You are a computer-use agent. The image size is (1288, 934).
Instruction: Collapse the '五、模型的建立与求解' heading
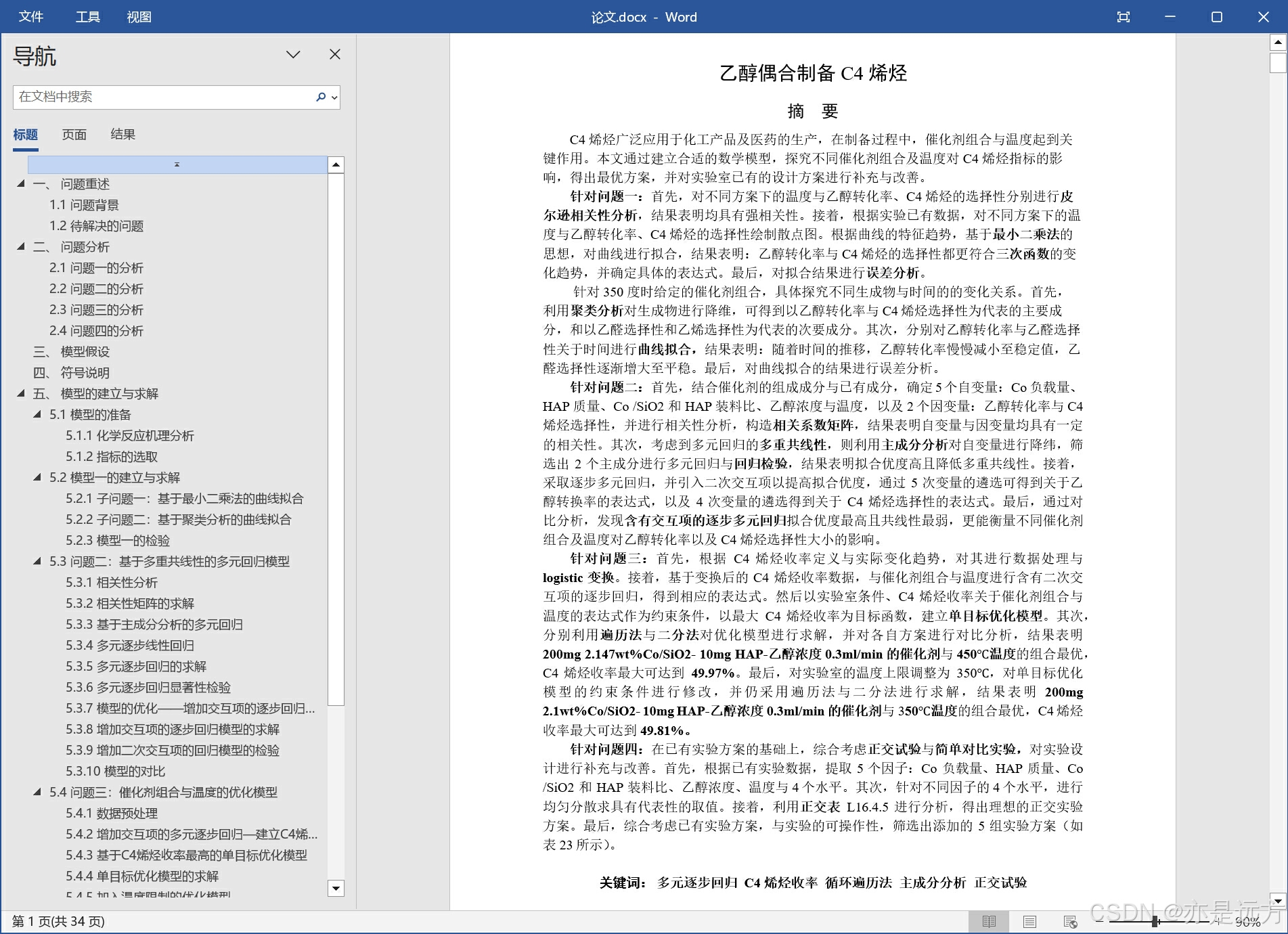(20, 393)
